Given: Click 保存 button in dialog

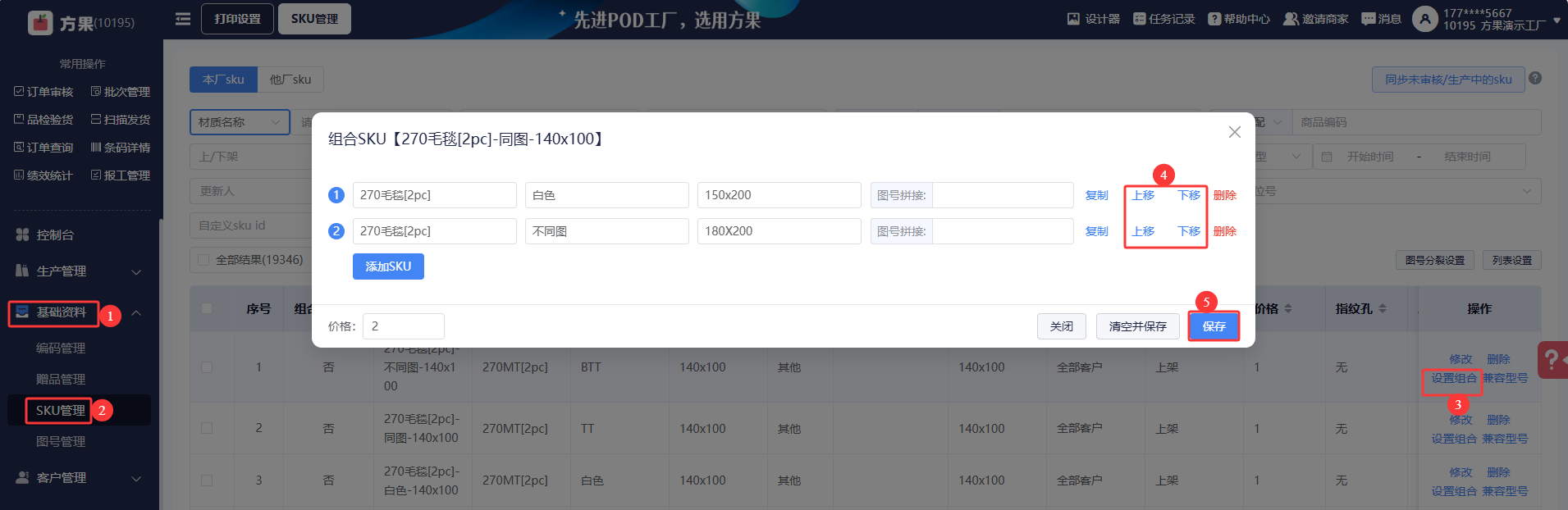Looking at the screenshot, I should (x=1214, y=326).
